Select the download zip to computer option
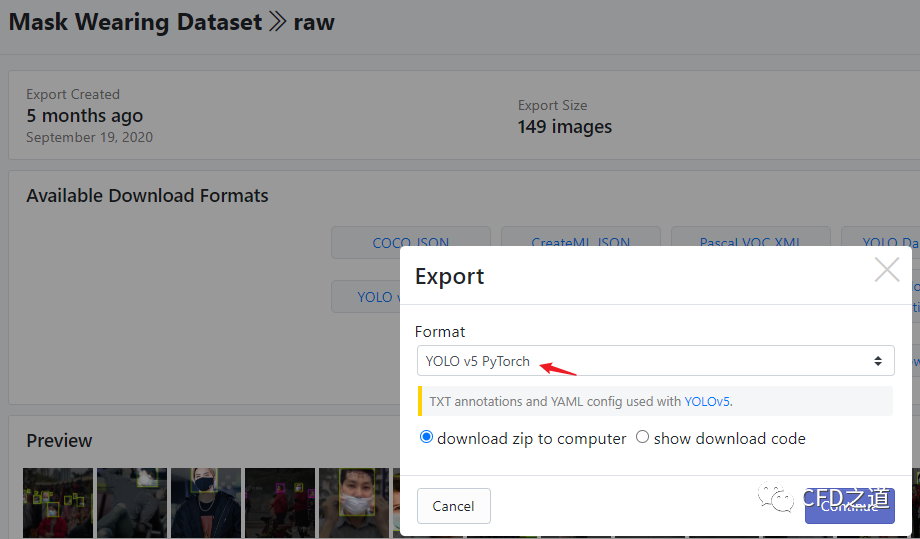The width and height of the screenshot is (920, 539). coord(427,438)
